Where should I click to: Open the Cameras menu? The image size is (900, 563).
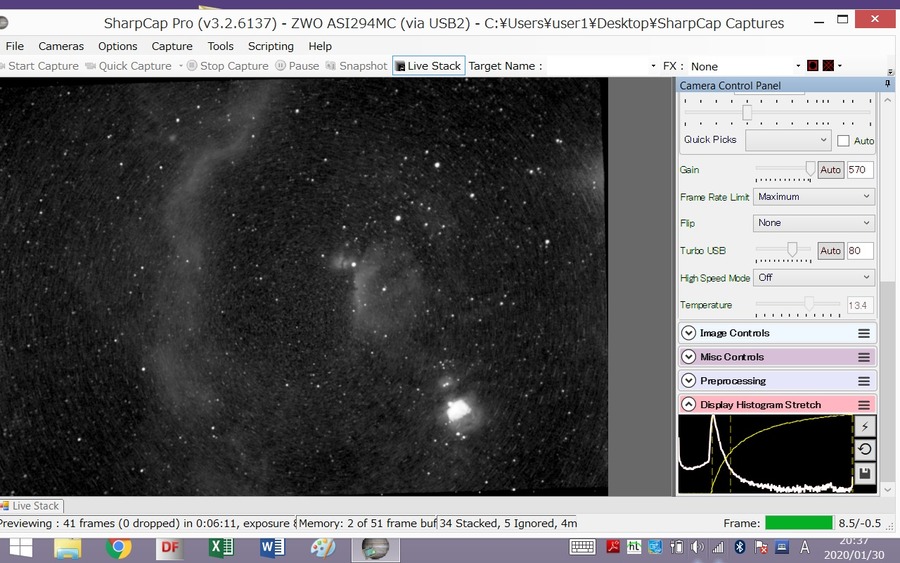point(61,46)
